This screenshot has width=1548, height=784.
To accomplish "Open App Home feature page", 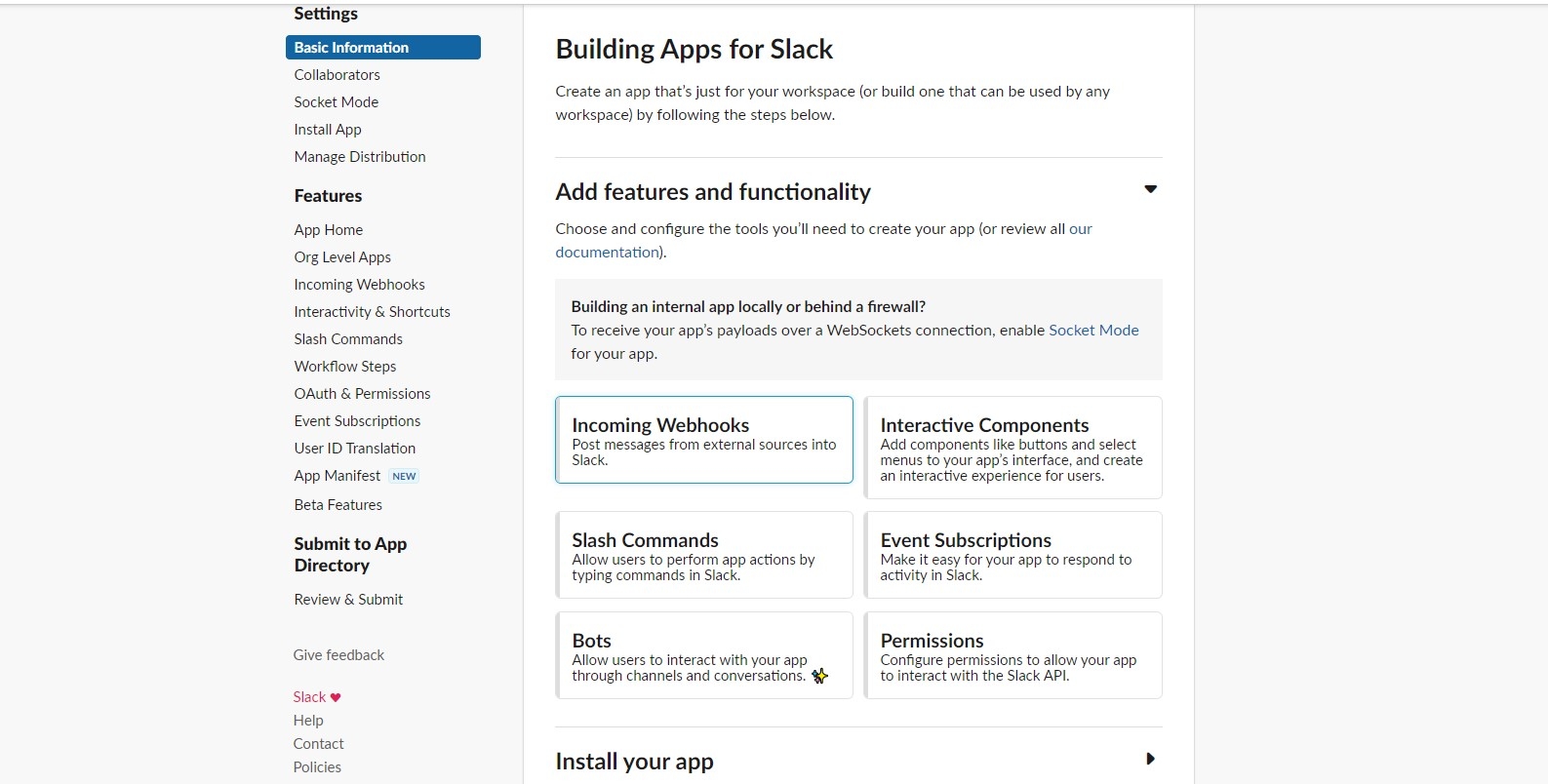I will (x=329, y=229).
